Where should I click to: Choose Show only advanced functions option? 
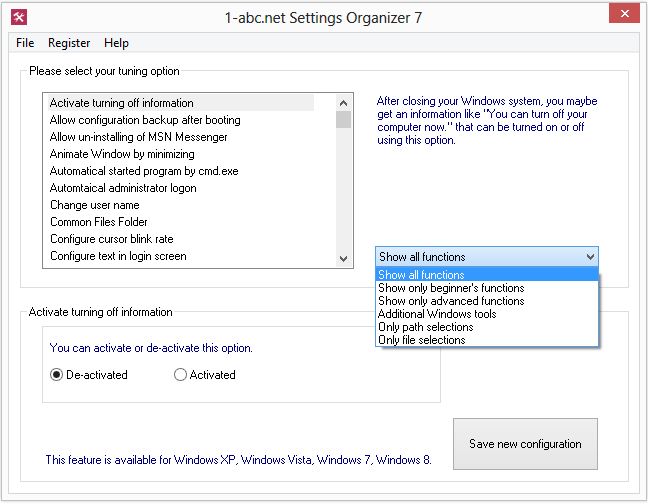tap(450, 301)
